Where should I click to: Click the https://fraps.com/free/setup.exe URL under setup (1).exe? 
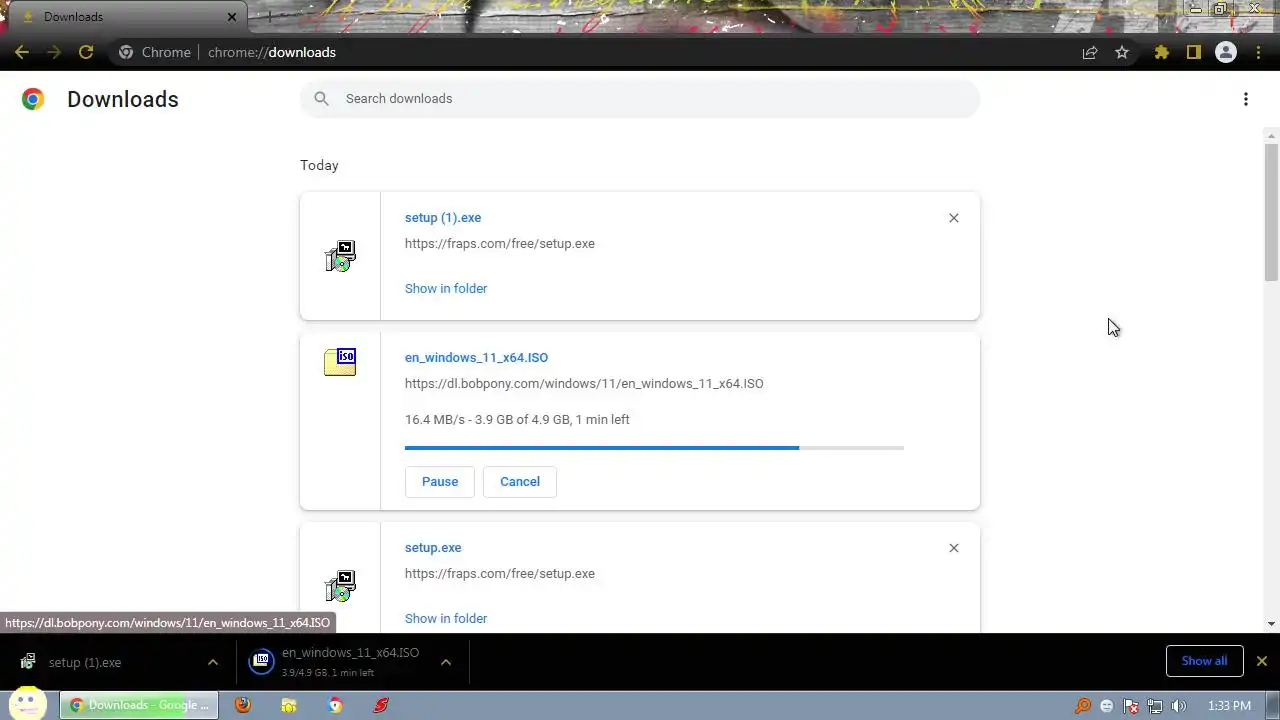click(x=500, y=243)
